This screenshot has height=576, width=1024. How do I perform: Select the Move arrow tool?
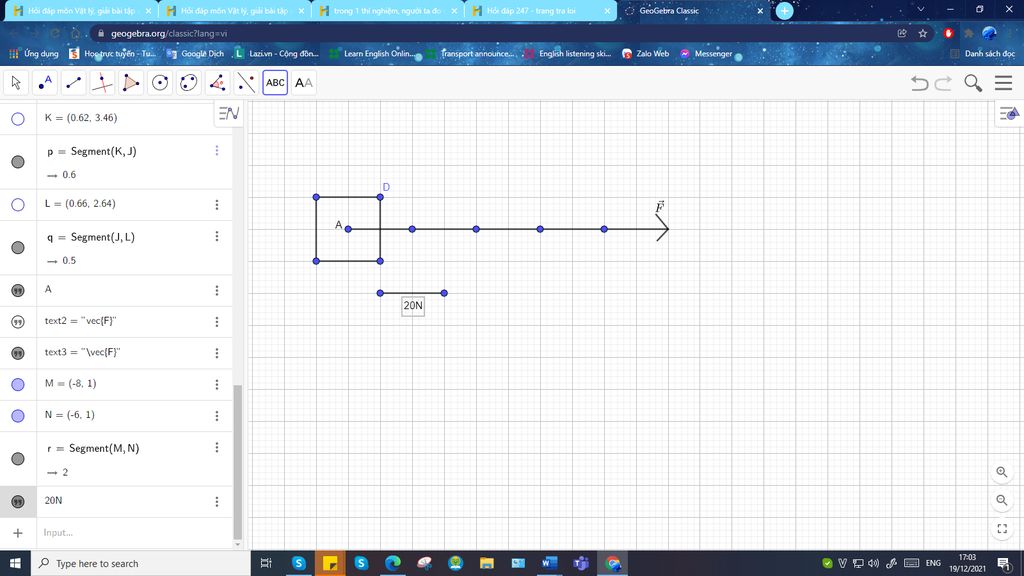click(x=16, y=83)
